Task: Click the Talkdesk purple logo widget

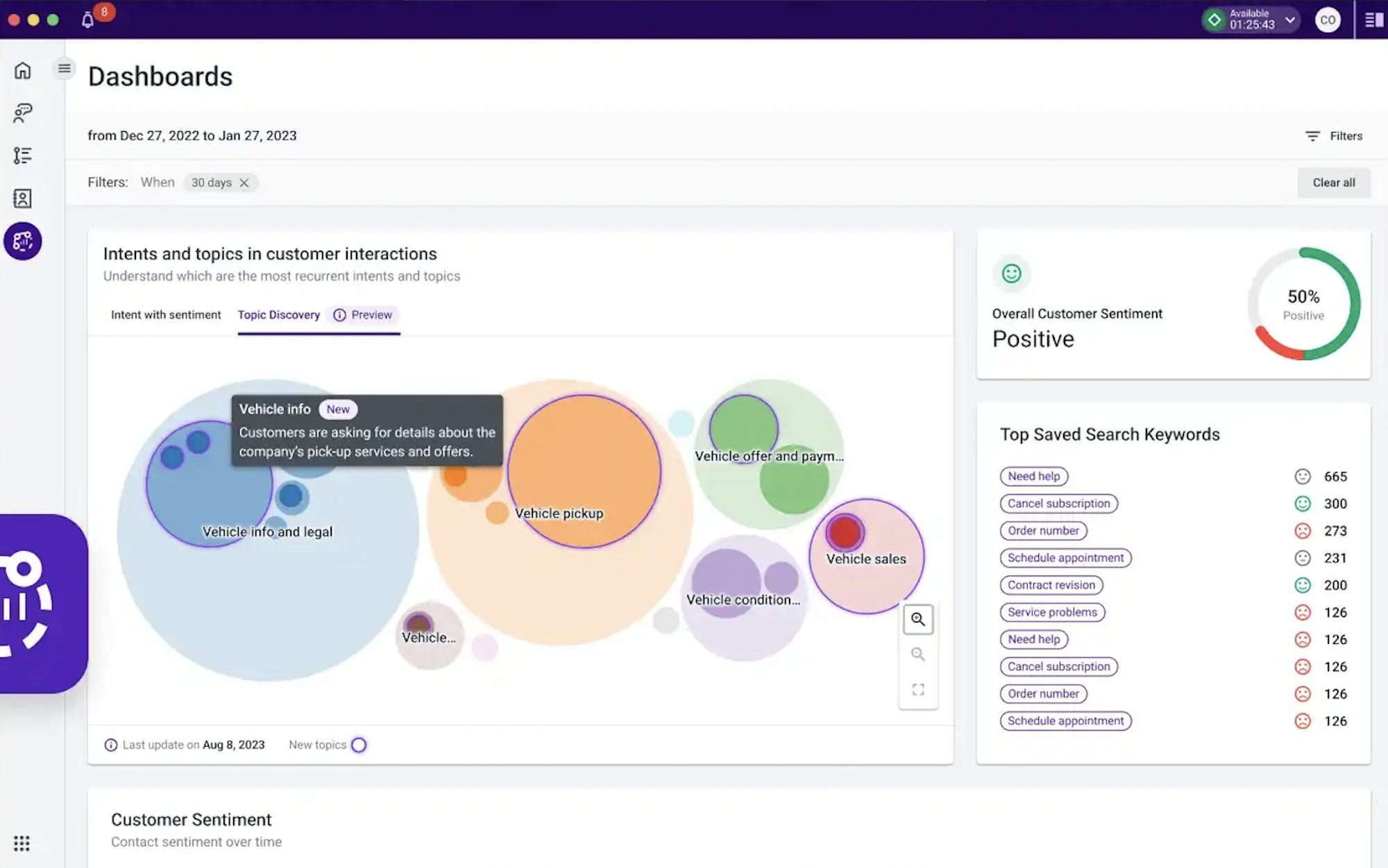Action: point(43,603)
